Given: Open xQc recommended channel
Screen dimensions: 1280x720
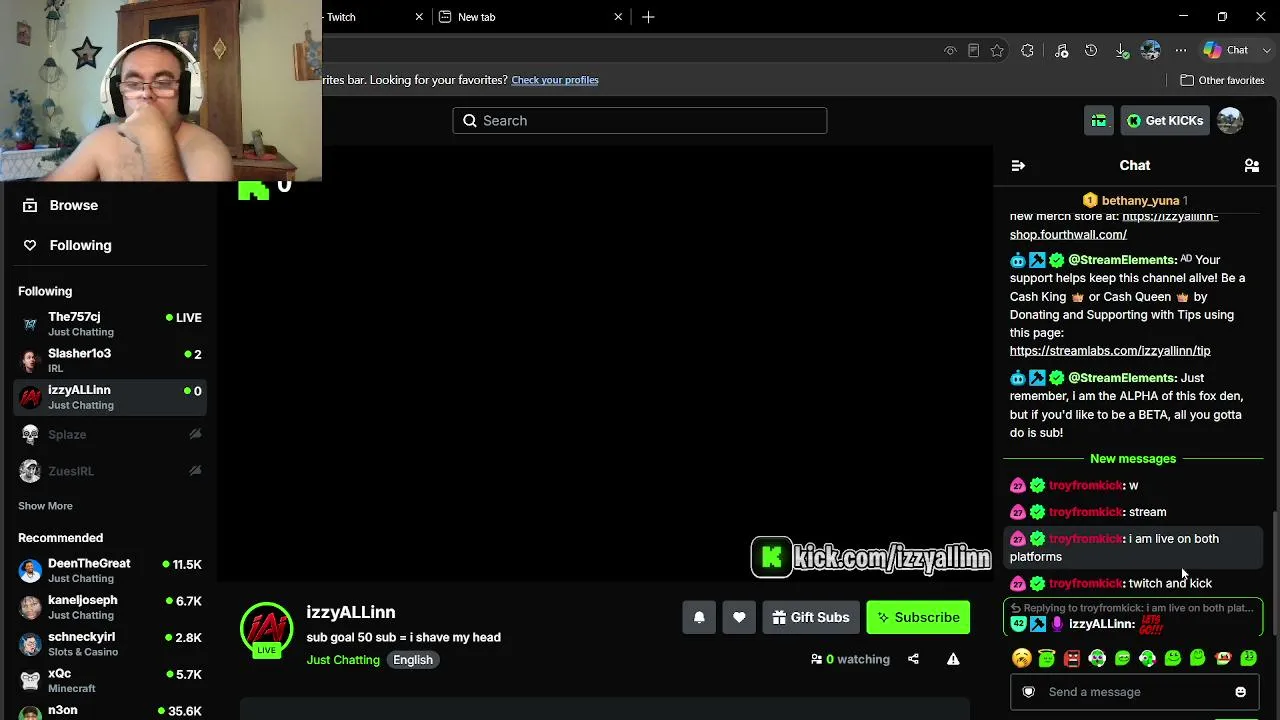Looking at the screenshot, I should click(110, 680).
